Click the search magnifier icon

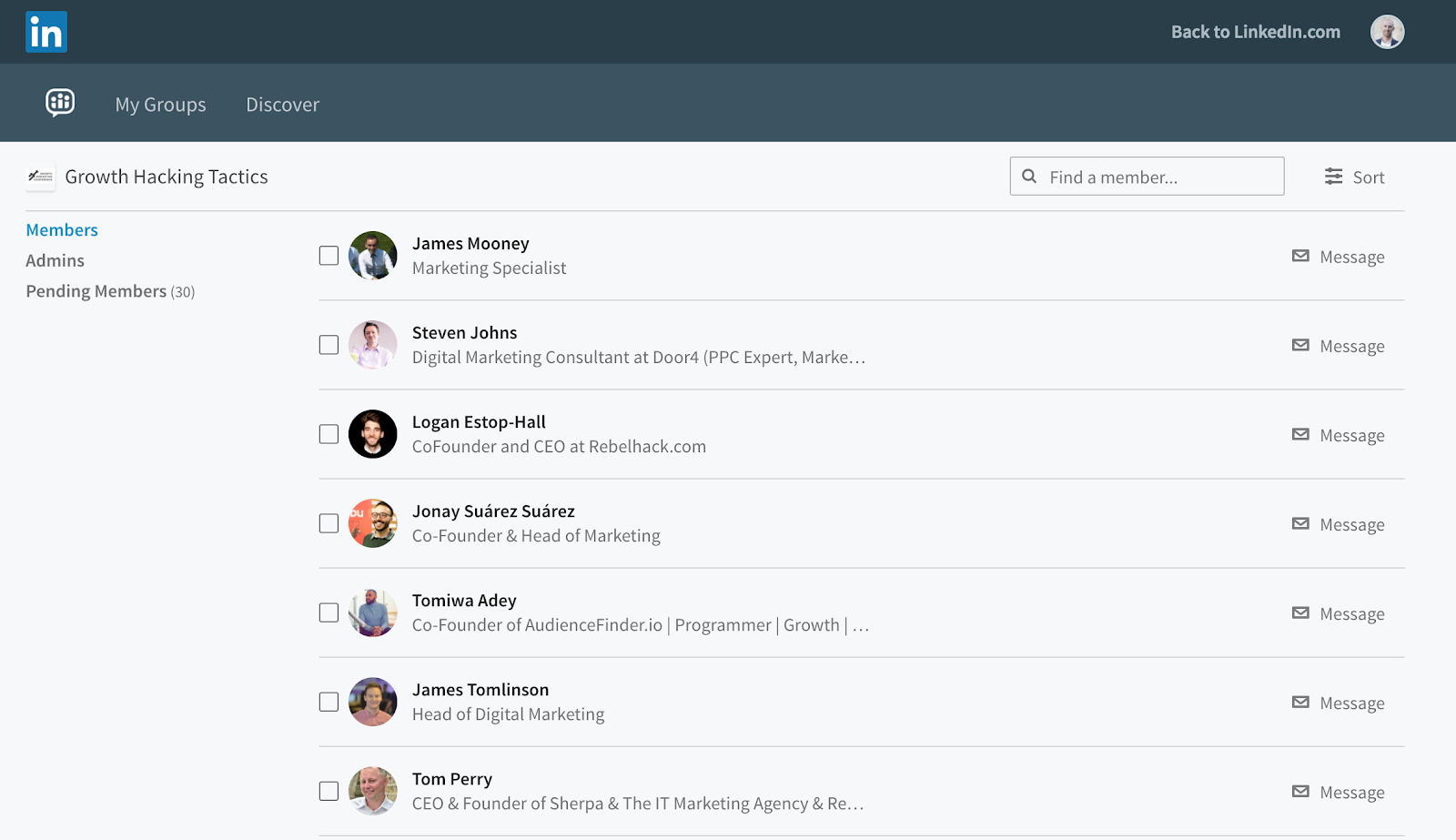tap(1029, 177)
